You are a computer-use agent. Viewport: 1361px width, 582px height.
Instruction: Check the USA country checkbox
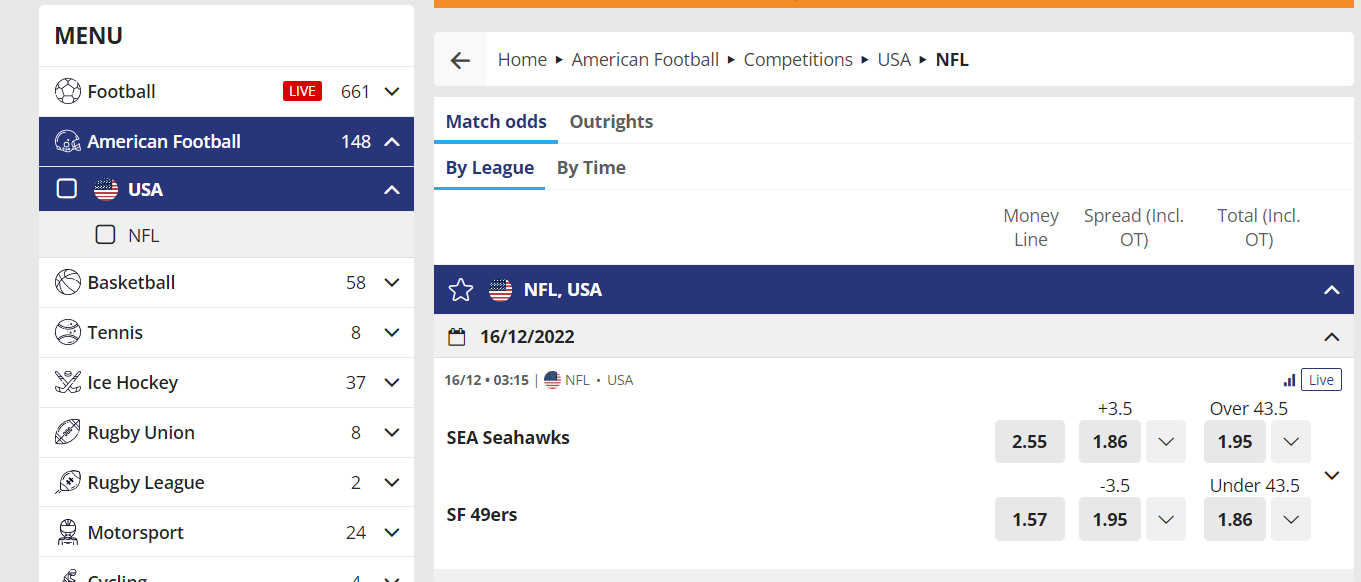[x=67, y=188]
